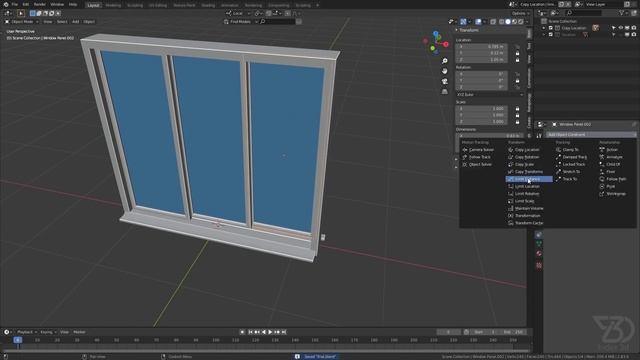Expand the Copy Location collection

pyautogui.click(x=544, y=28)
